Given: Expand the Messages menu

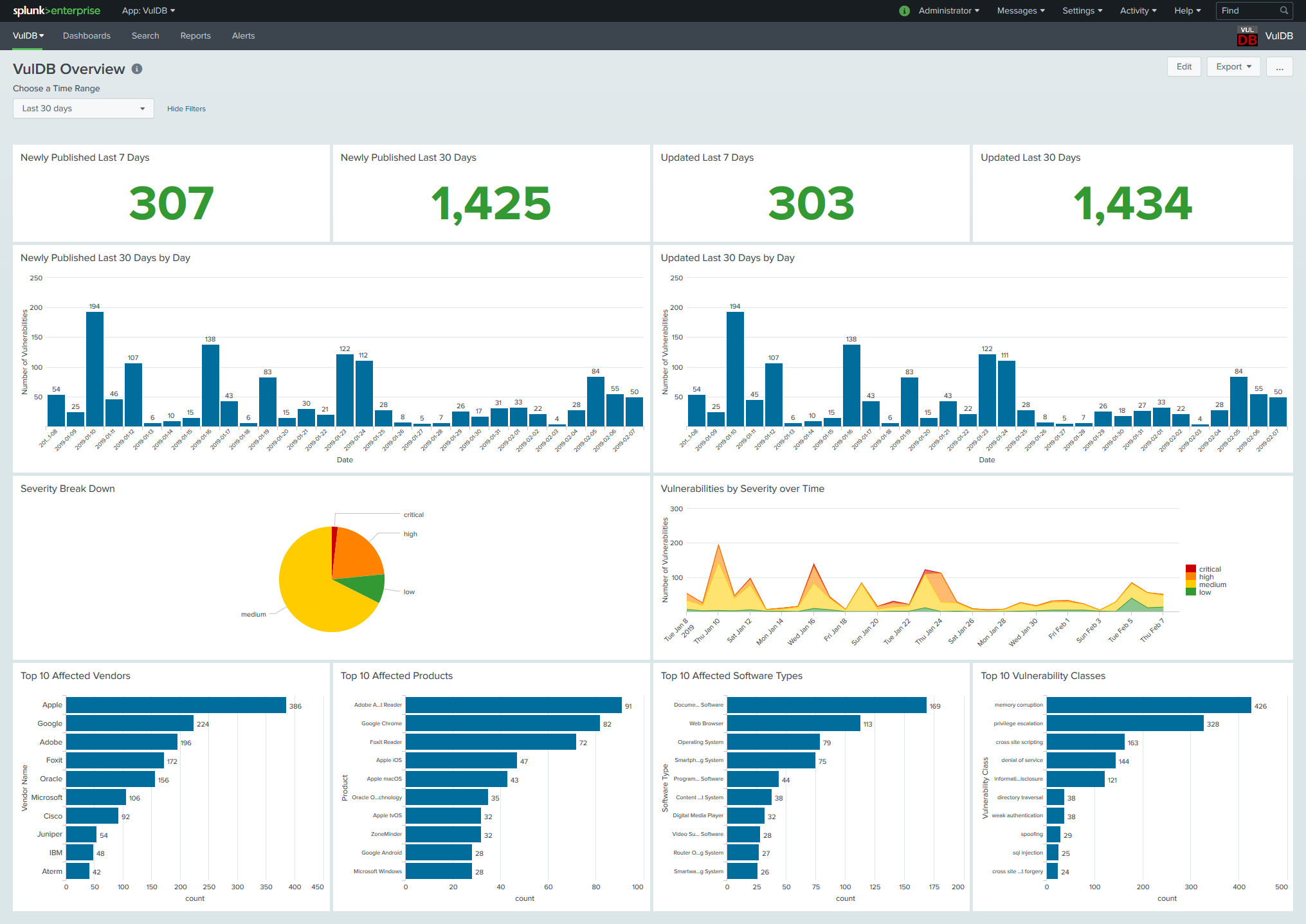Looking at the screenshot, I should 1020,10.
